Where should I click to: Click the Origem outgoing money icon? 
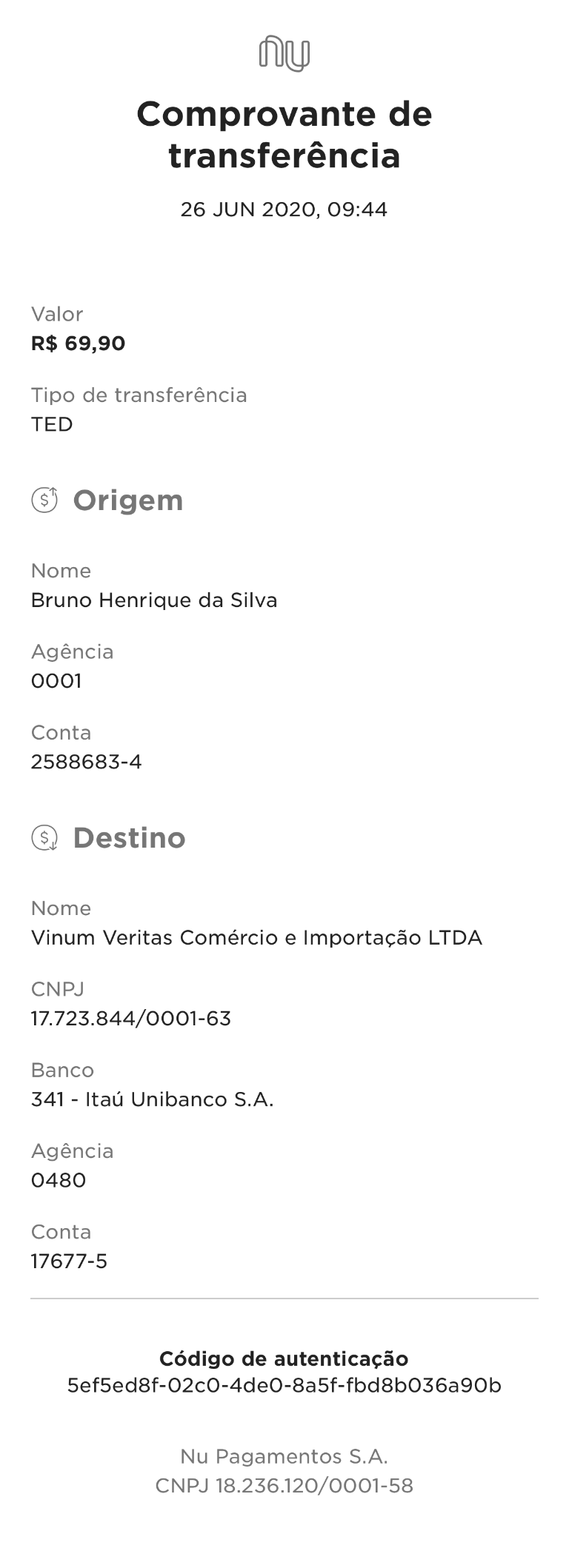click(x=44, y=500)
